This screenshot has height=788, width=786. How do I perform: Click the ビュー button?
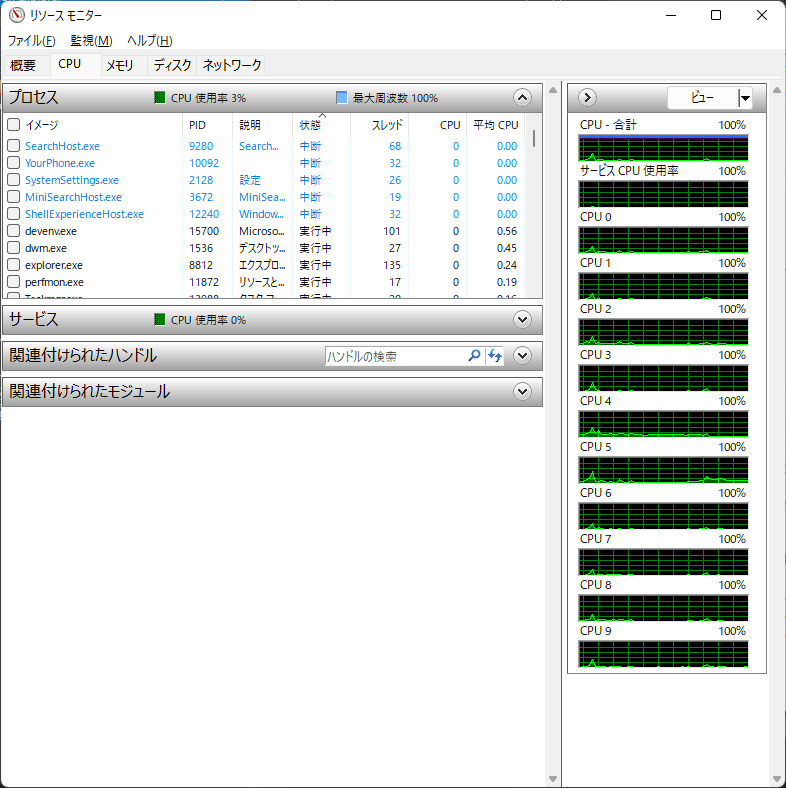tap(703, 98)
